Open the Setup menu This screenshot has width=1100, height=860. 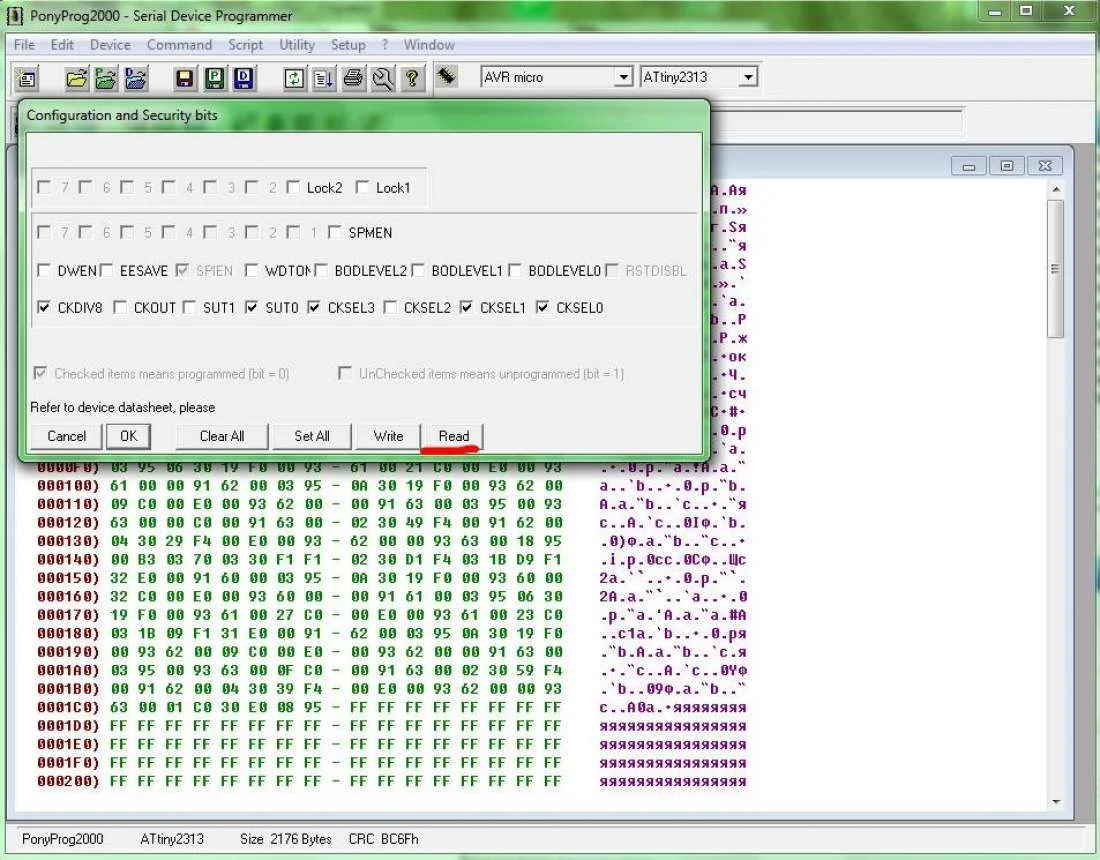point(348,45)
